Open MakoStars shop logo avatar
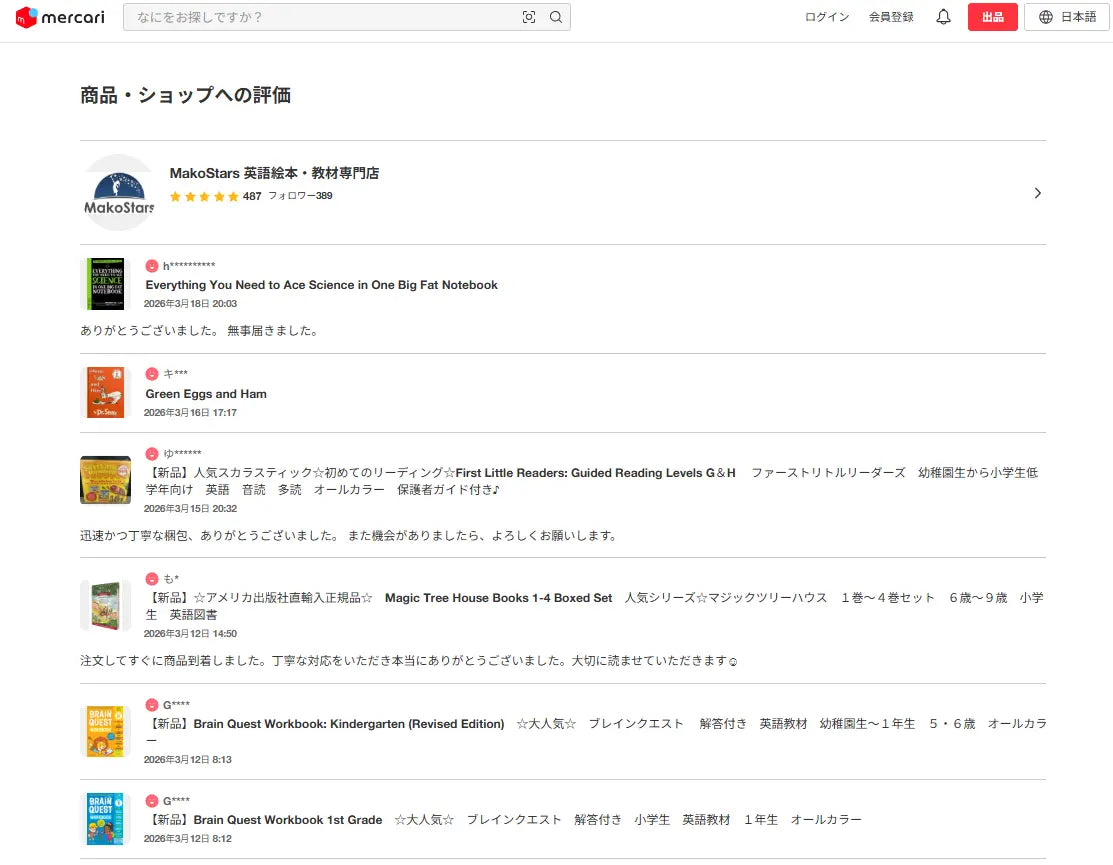Image resolution: width=1113 pixels, height=865 pixels. 118,193
